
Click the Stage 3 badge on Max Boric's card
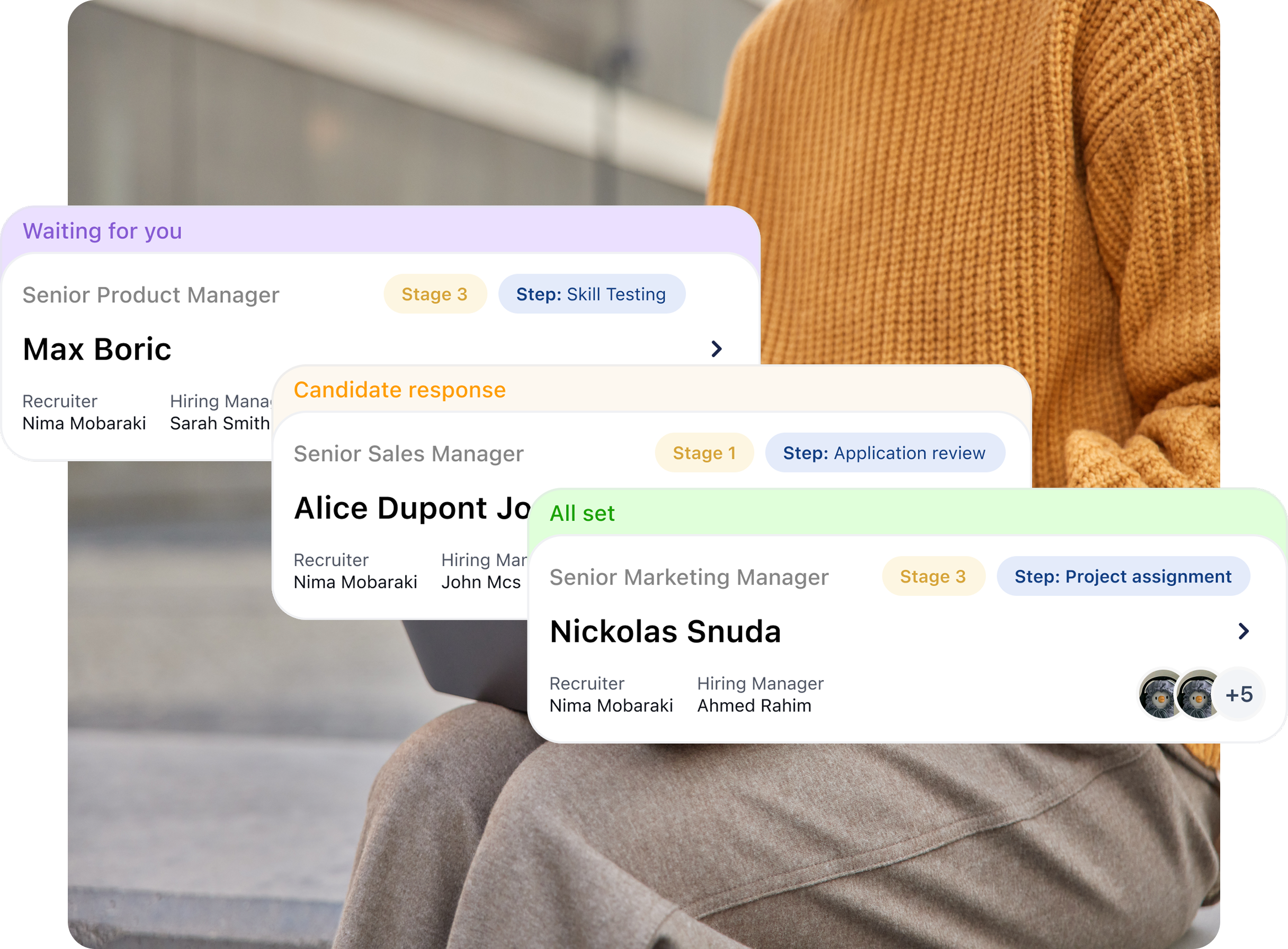pos(435,294)
